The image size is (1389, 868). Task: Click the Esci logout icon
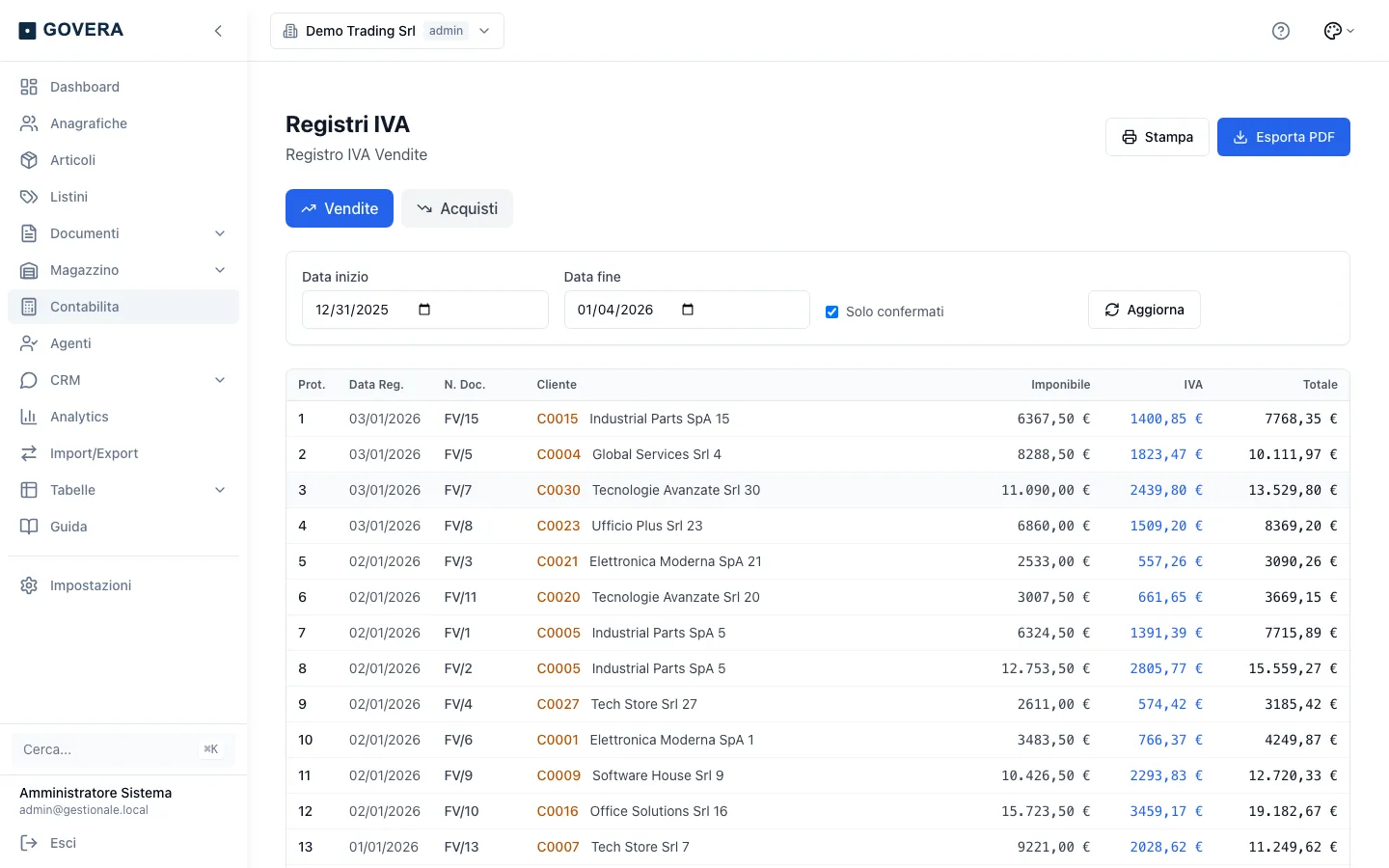click(29, 843)
